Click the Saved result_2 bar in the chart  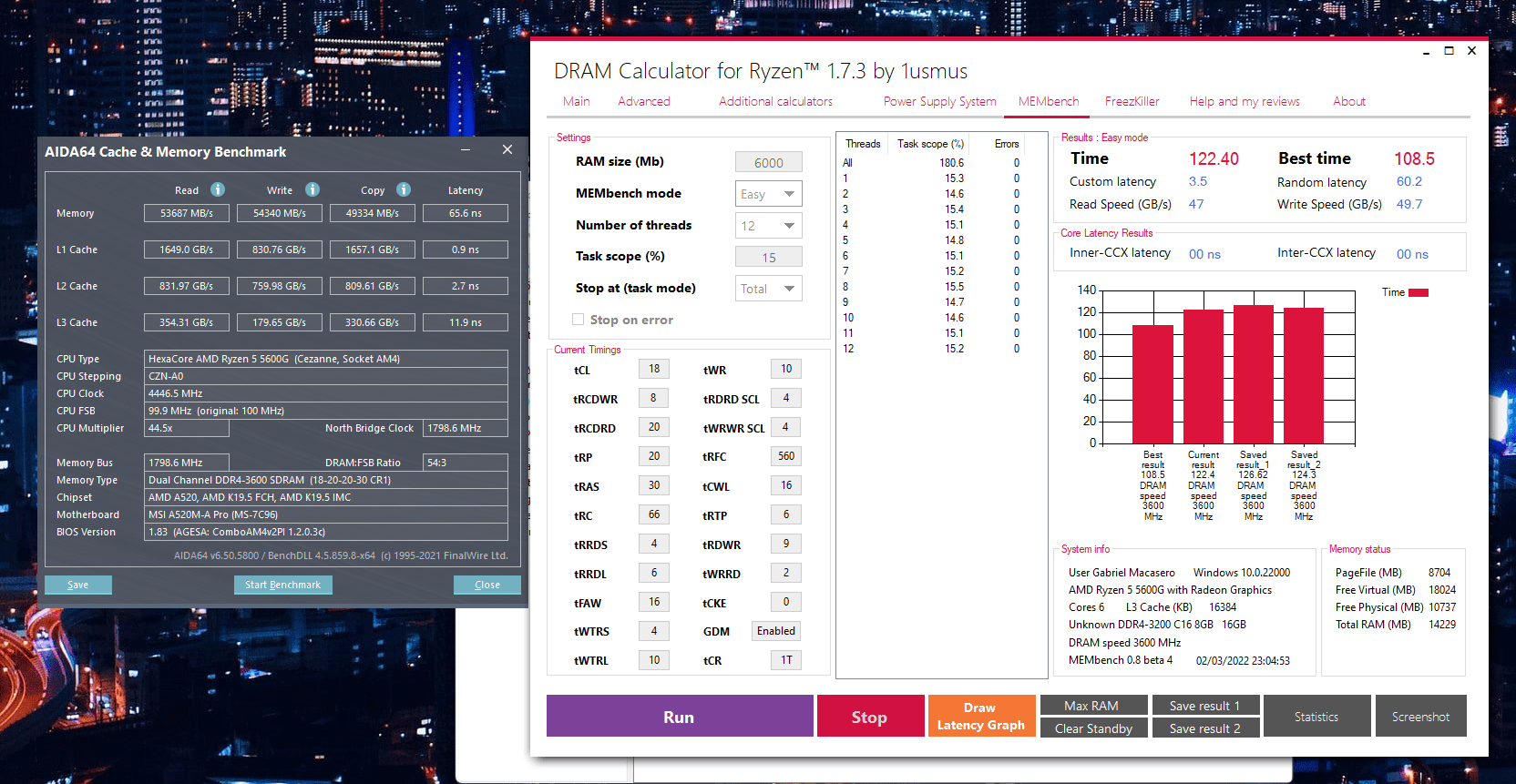1304,376
